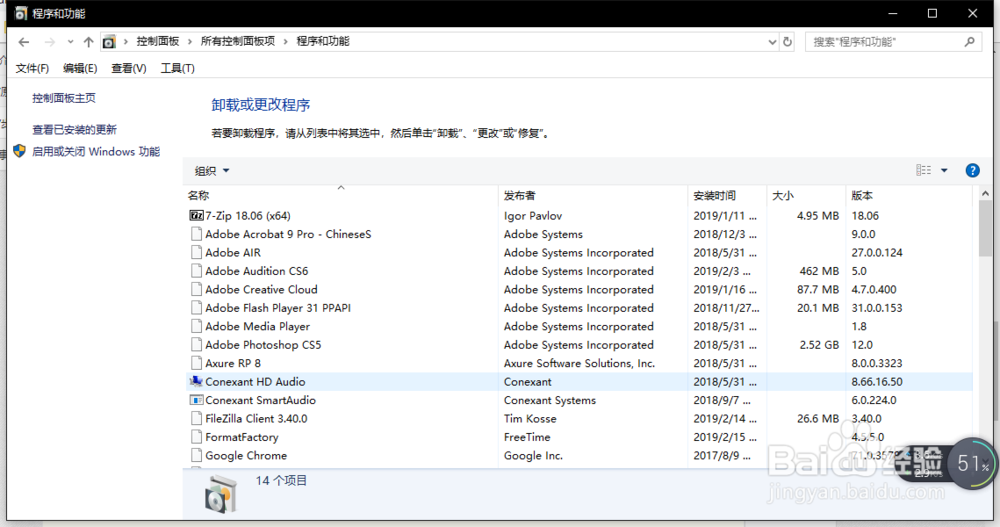
Task: Click the change view icon
Action: [923, 170]
